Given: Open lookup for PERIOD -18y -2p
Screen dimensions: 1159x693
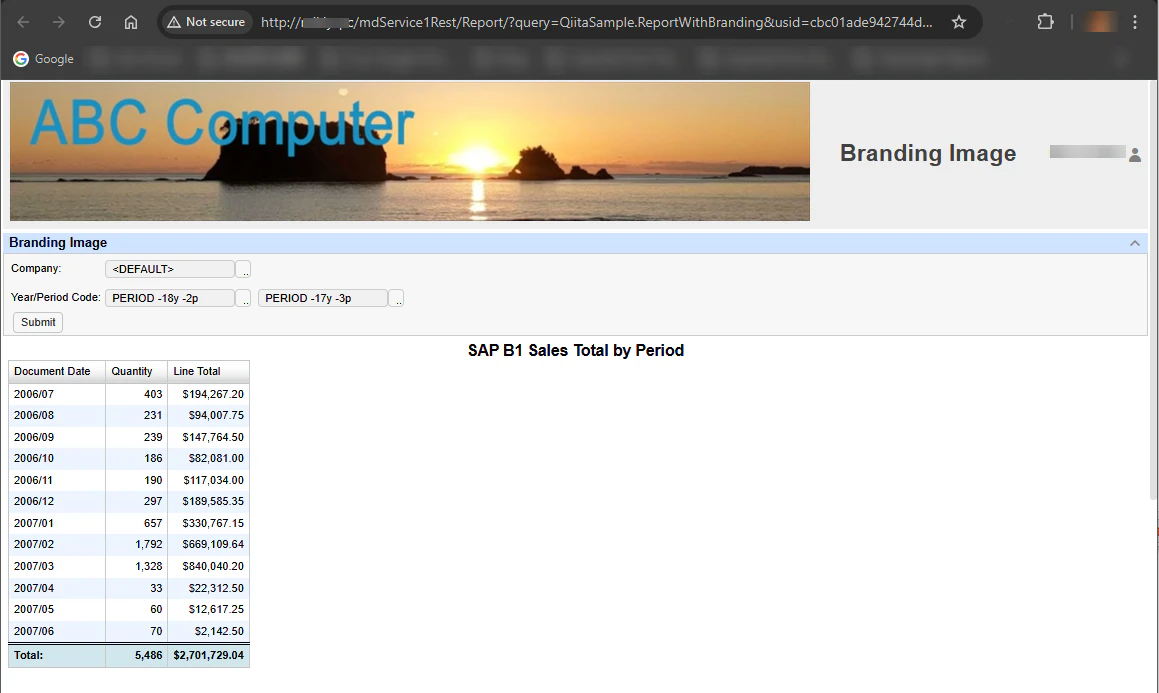Looking at the screenshot, I should pyautogui.click(x=243, y=298).
